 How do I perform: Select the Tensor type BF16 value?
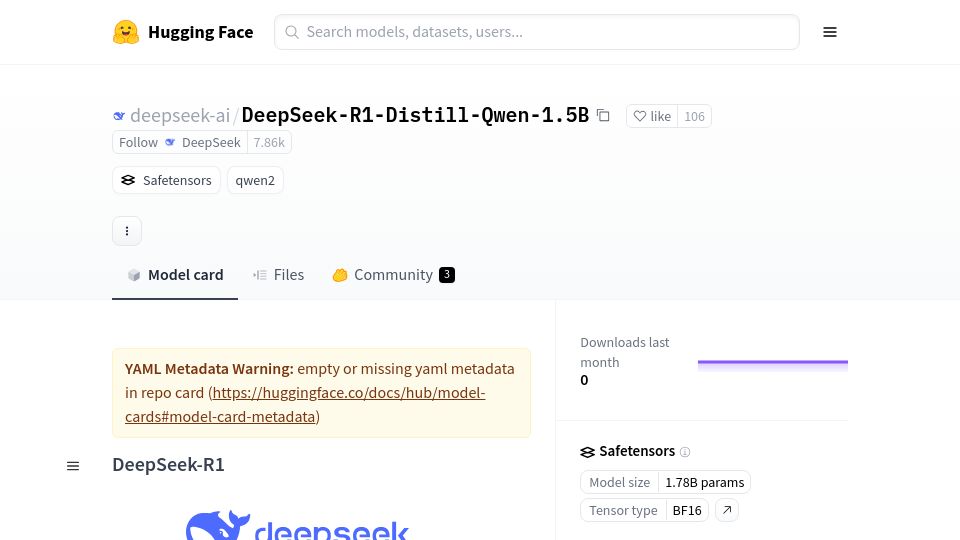tap(687, 510)
